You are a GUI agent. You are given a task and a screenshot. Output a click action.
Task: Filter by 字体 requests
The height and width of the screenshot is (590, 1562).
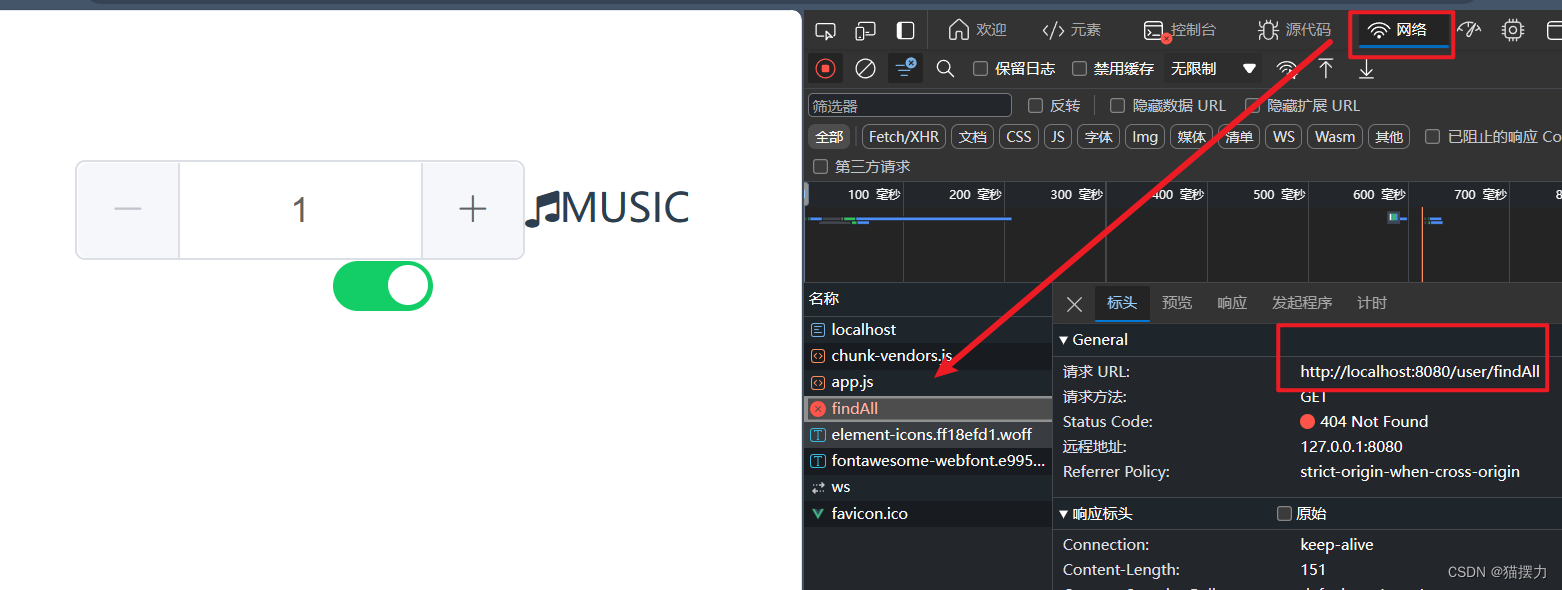[x=1098, y=137]
